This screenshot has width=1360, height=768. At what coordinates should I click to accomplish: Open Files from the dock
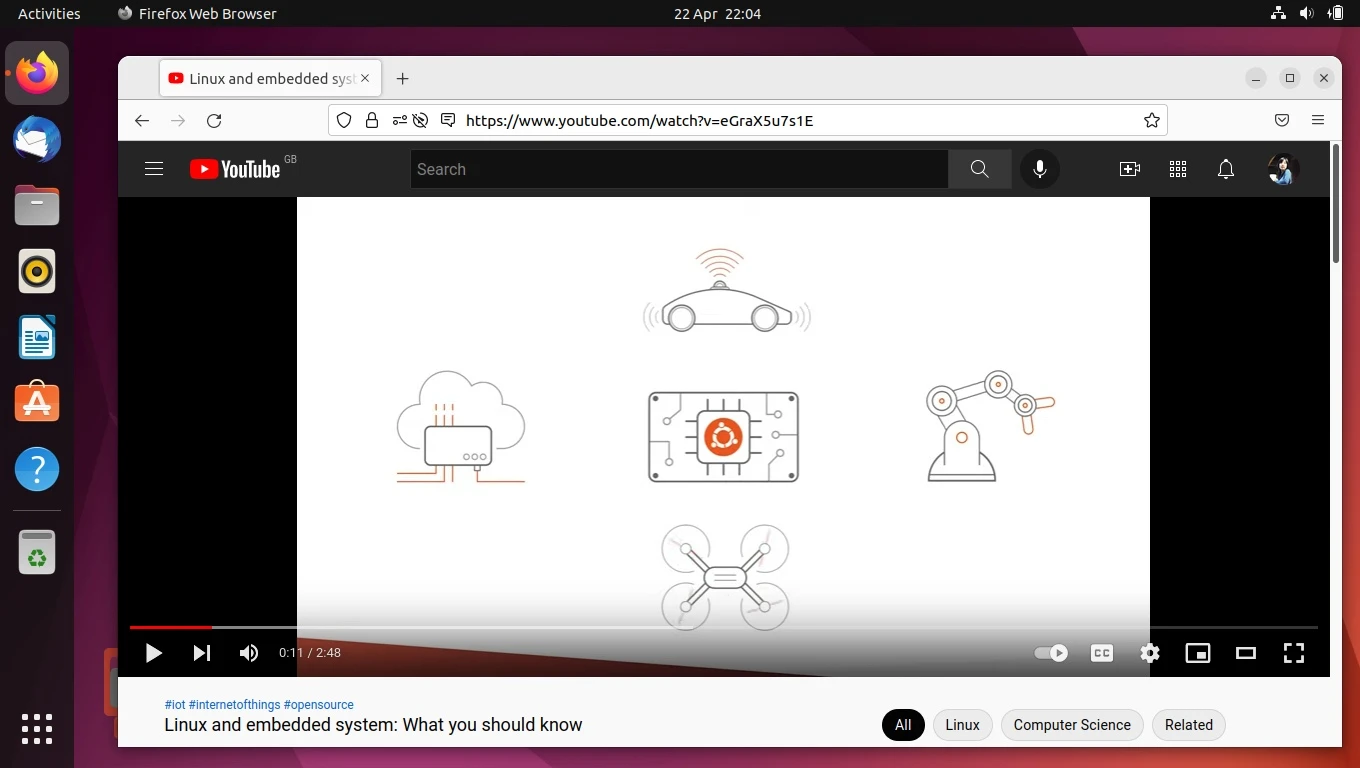37,205
